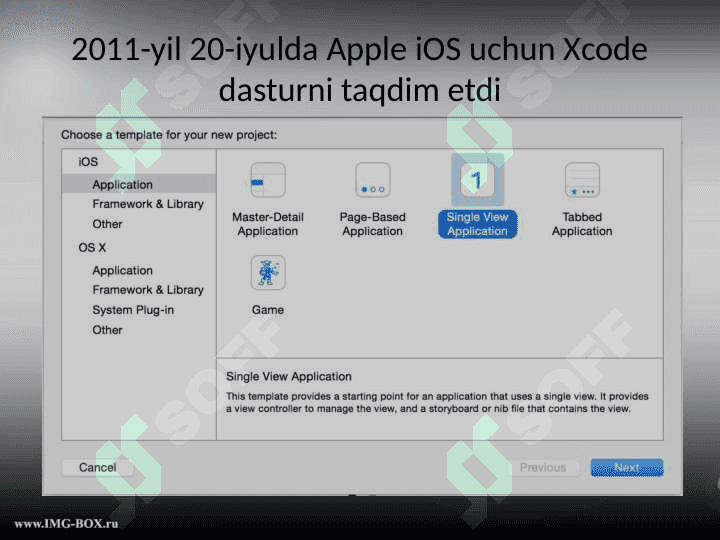Image resolution: width=720 pixels, height=540 pixels.
Task: Select Application under OS X
Action: click(x=122, y=270)
